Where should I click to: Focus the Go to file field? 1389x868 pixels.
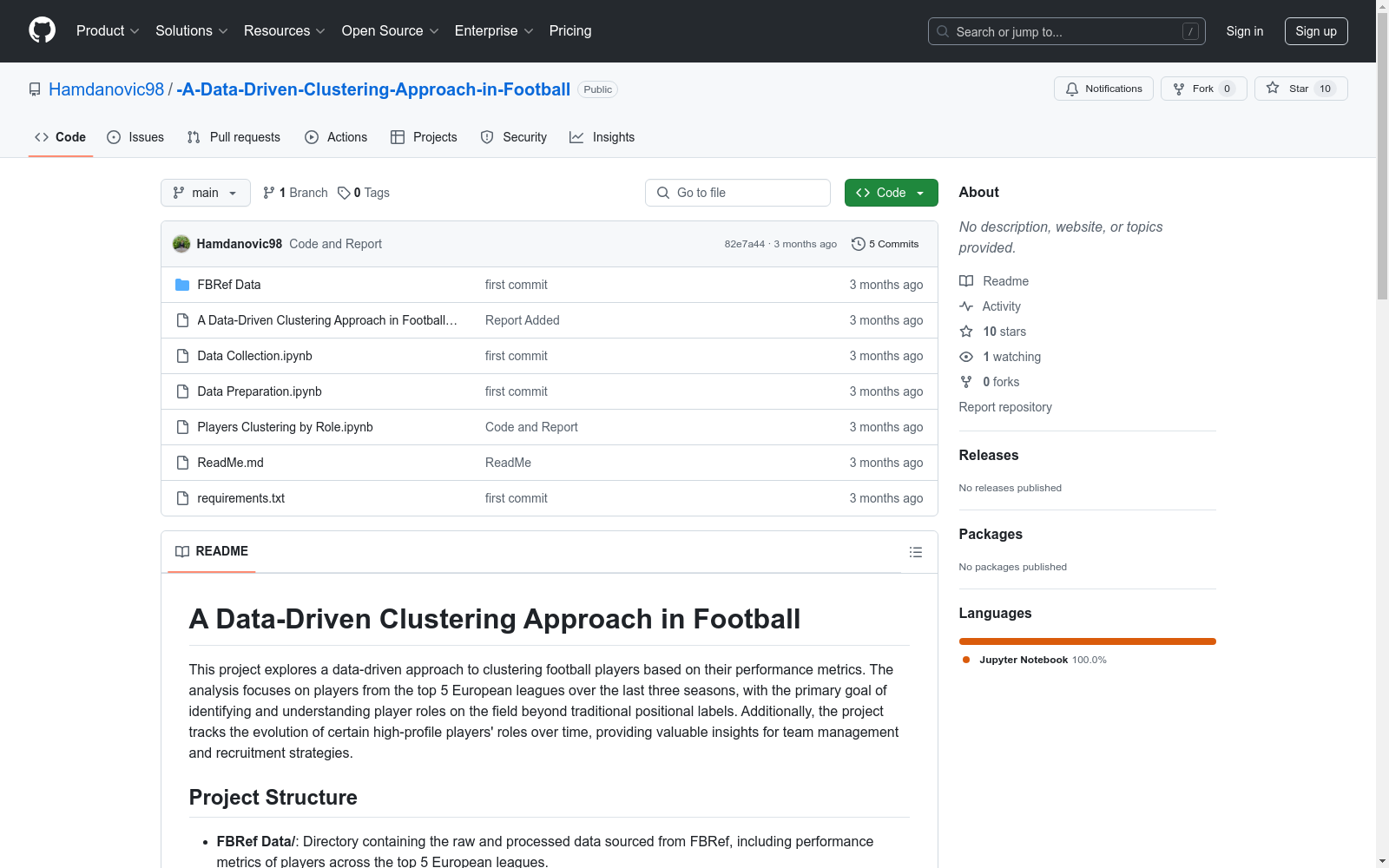(738, 193)
